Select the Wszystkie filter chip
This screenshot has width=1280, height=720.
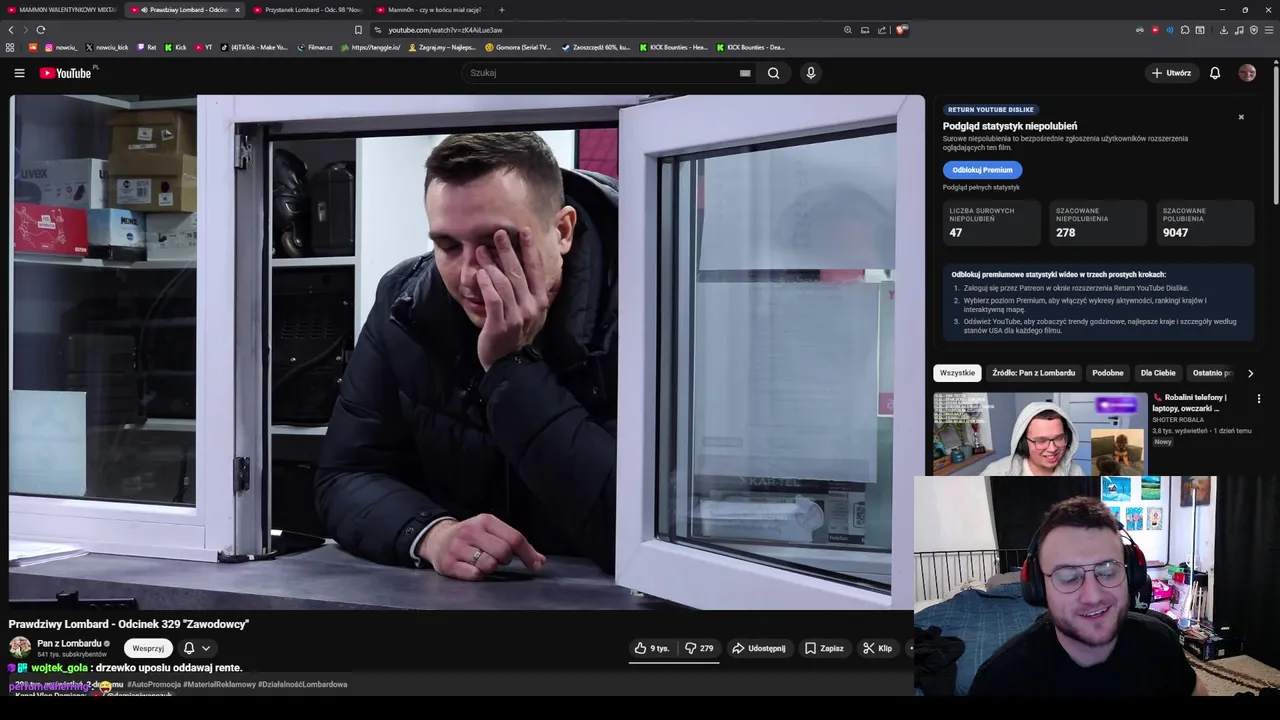pyautogui.click(x=957, y=373)
